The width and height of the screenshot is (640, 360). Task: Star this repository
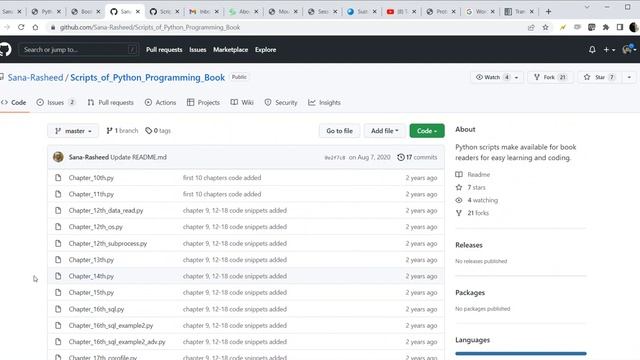[x=599, y=77]
